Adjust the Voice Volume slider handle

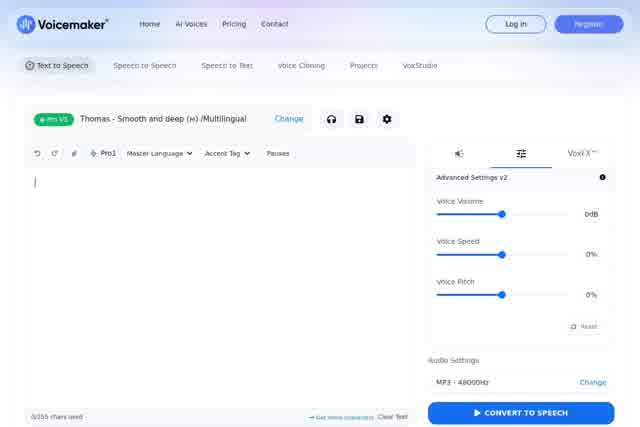tap(502, 214)
